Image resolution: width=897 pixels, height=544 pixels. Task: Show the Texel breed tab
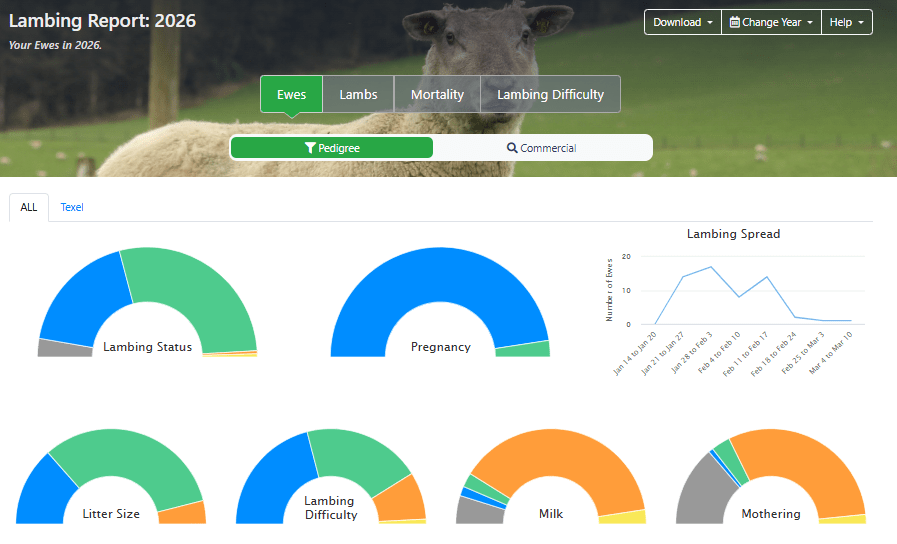tap(72, 207)
